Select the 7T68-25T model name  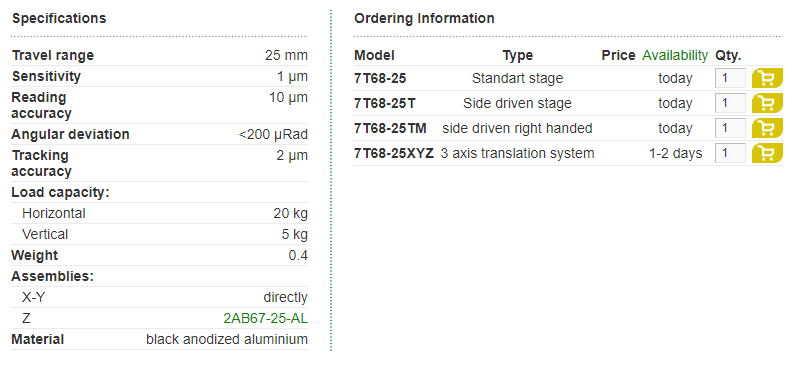[385, 103]
